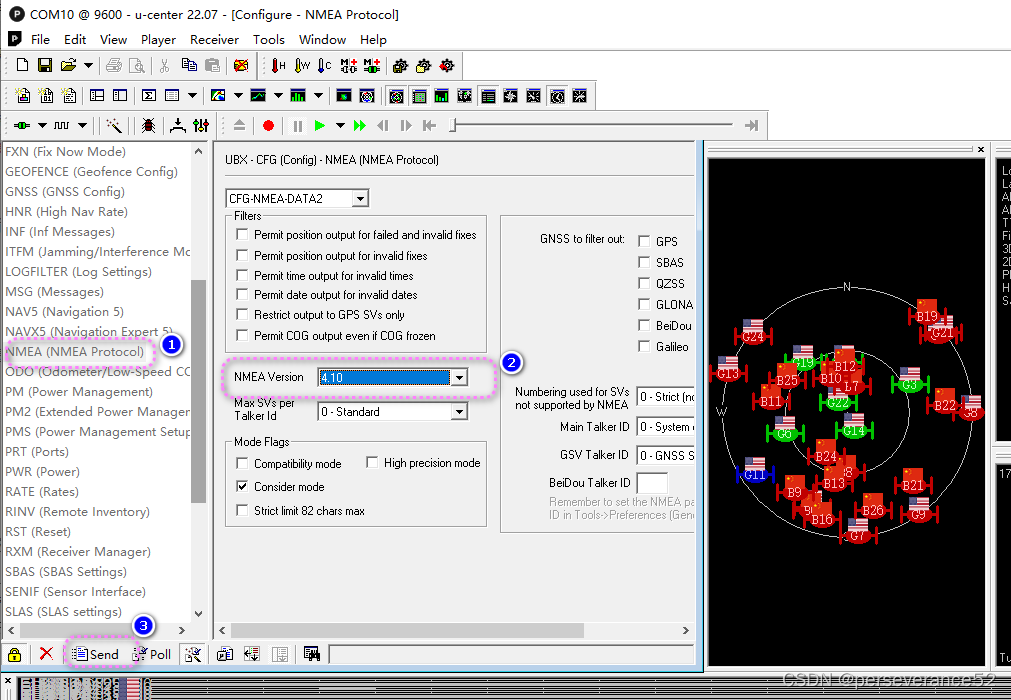This screenshot has width=1011, height=700.
Task: Select RATE (Rates) in configuration list
Action: point(42,492)
